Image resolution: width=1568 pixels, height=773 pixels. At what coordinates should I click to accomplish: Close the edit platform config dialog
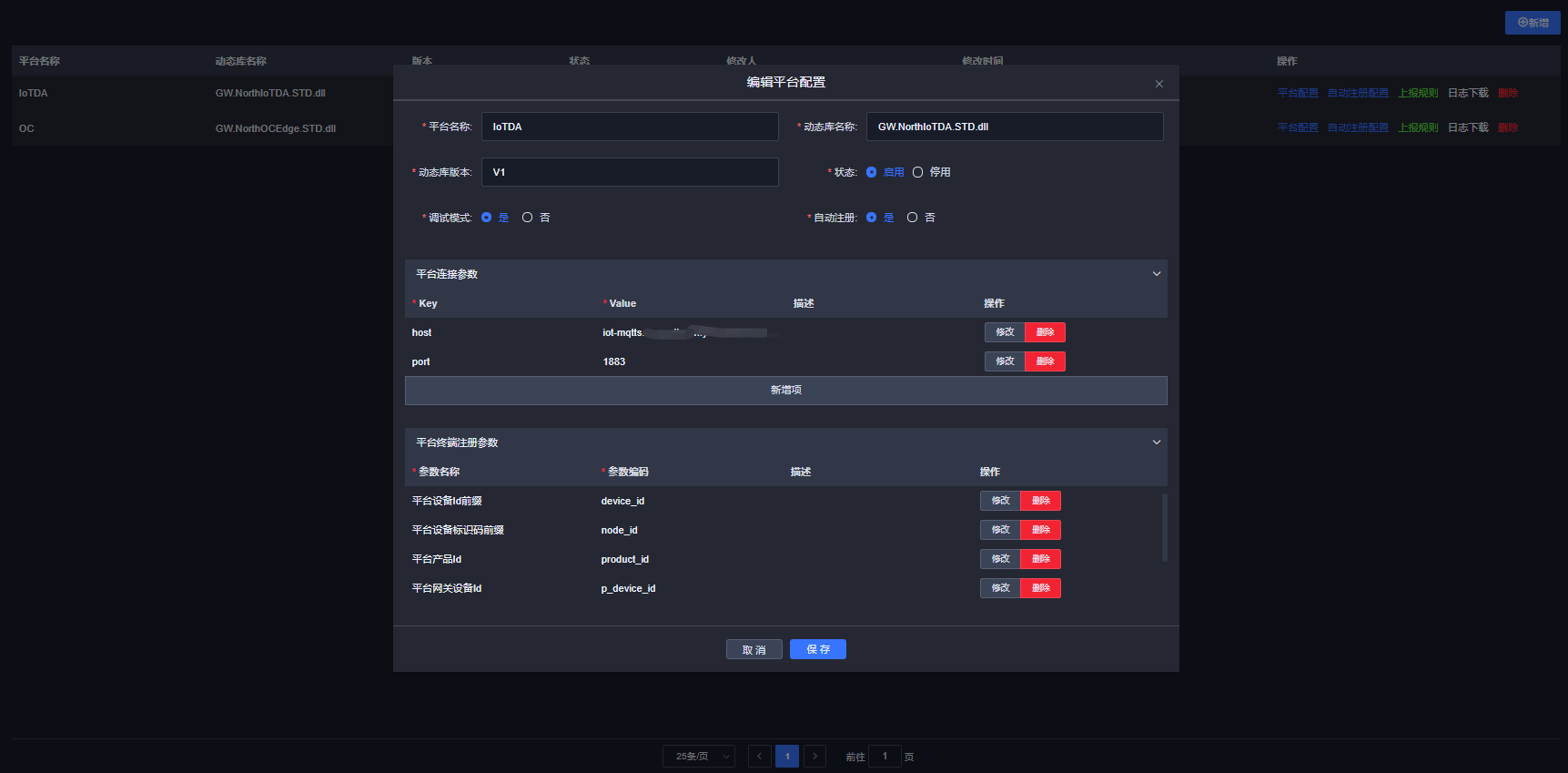pos(1158,84)
